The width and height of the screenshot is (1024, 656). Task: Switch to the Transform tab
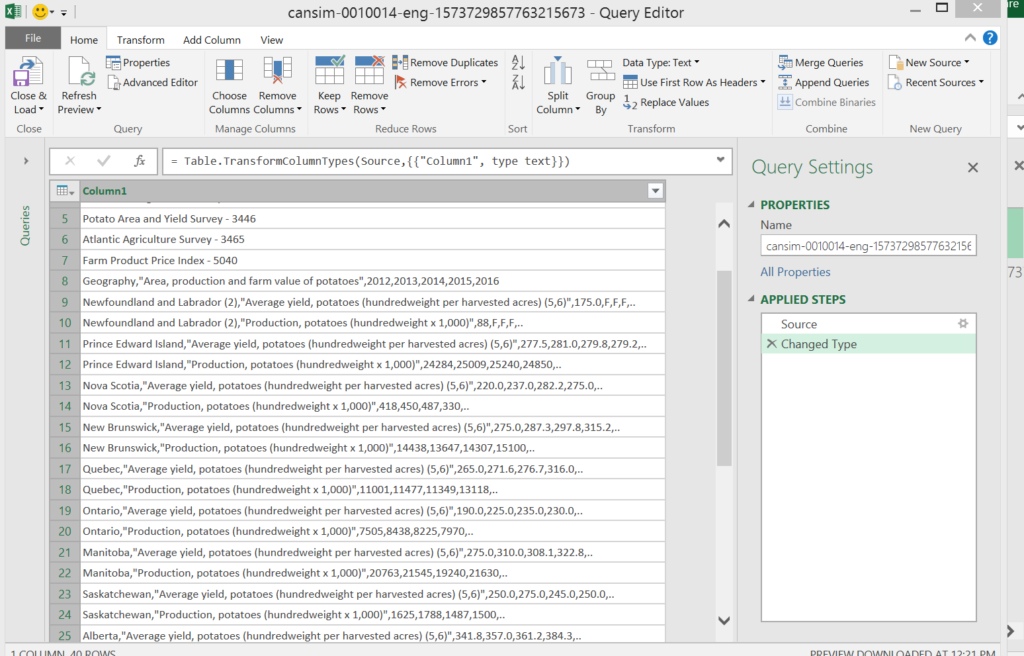(x=140, y=40)
